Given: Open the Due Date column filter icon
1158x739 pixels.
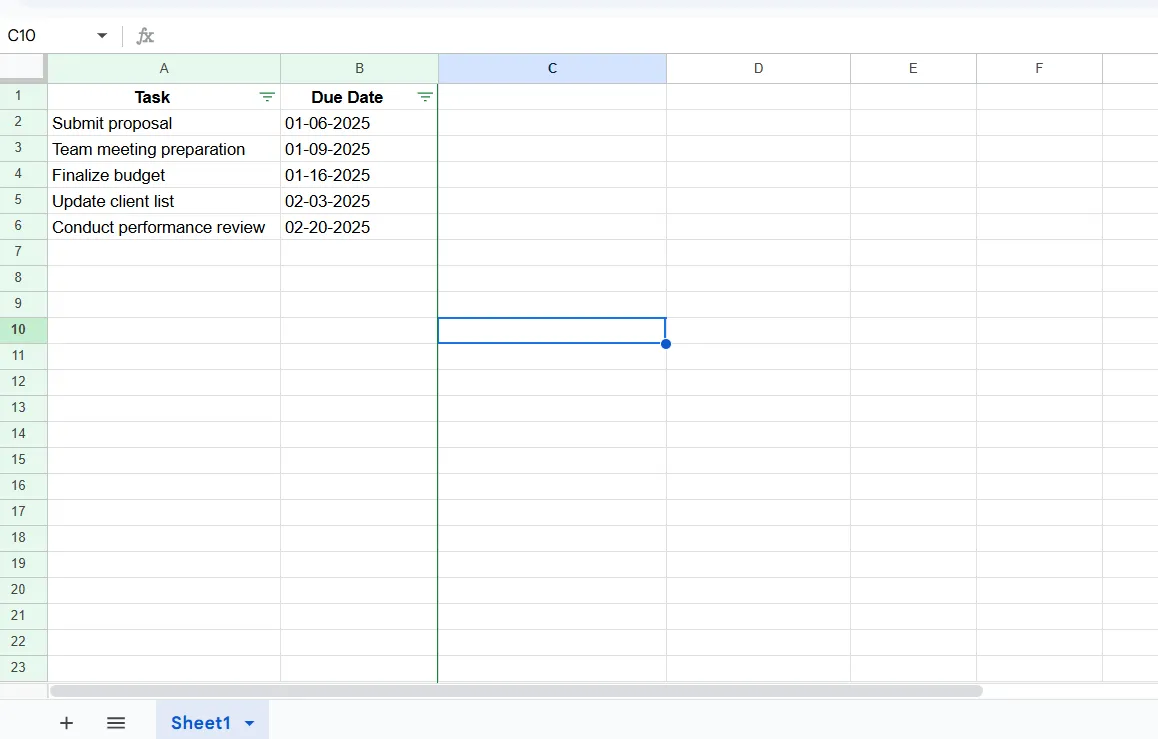Looking at the screenshot, I should [425, 97].
